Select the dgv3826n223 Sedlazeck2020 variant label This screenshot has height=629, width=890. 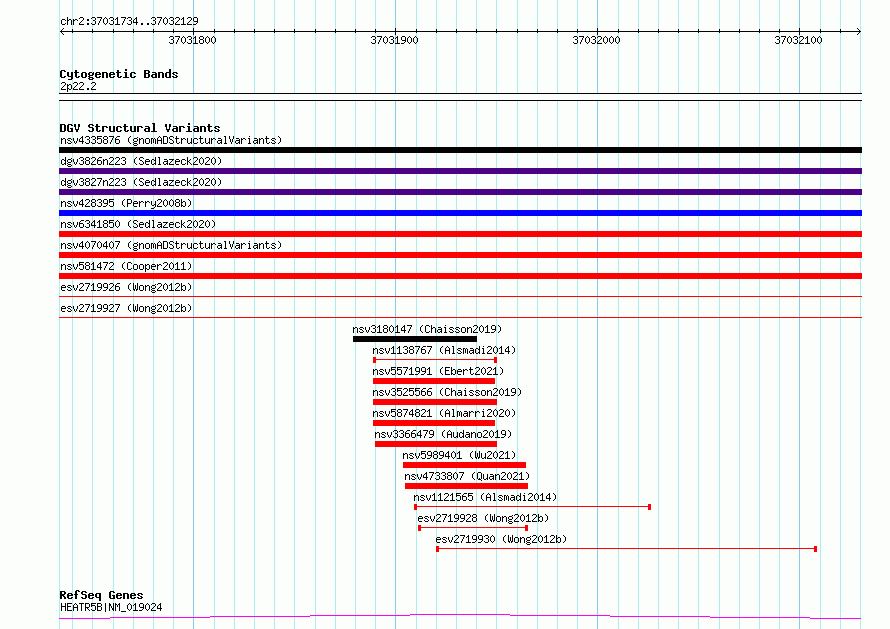pos(140,161)
